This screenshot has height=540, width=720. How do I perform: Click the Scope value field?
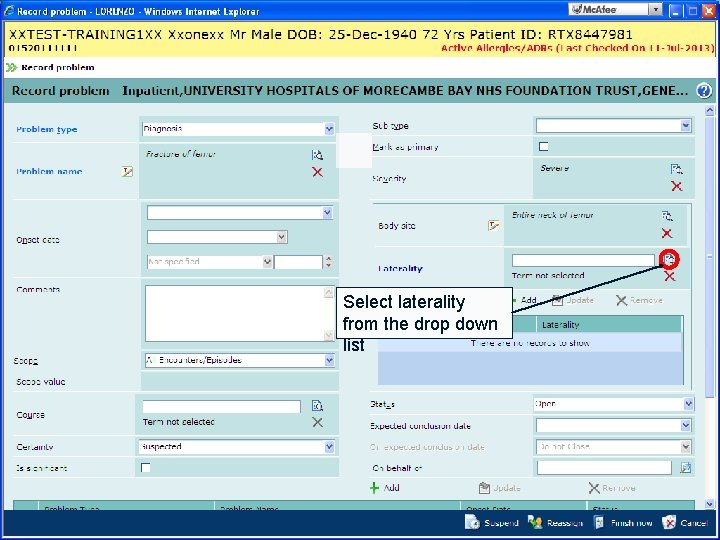(240, 382)
